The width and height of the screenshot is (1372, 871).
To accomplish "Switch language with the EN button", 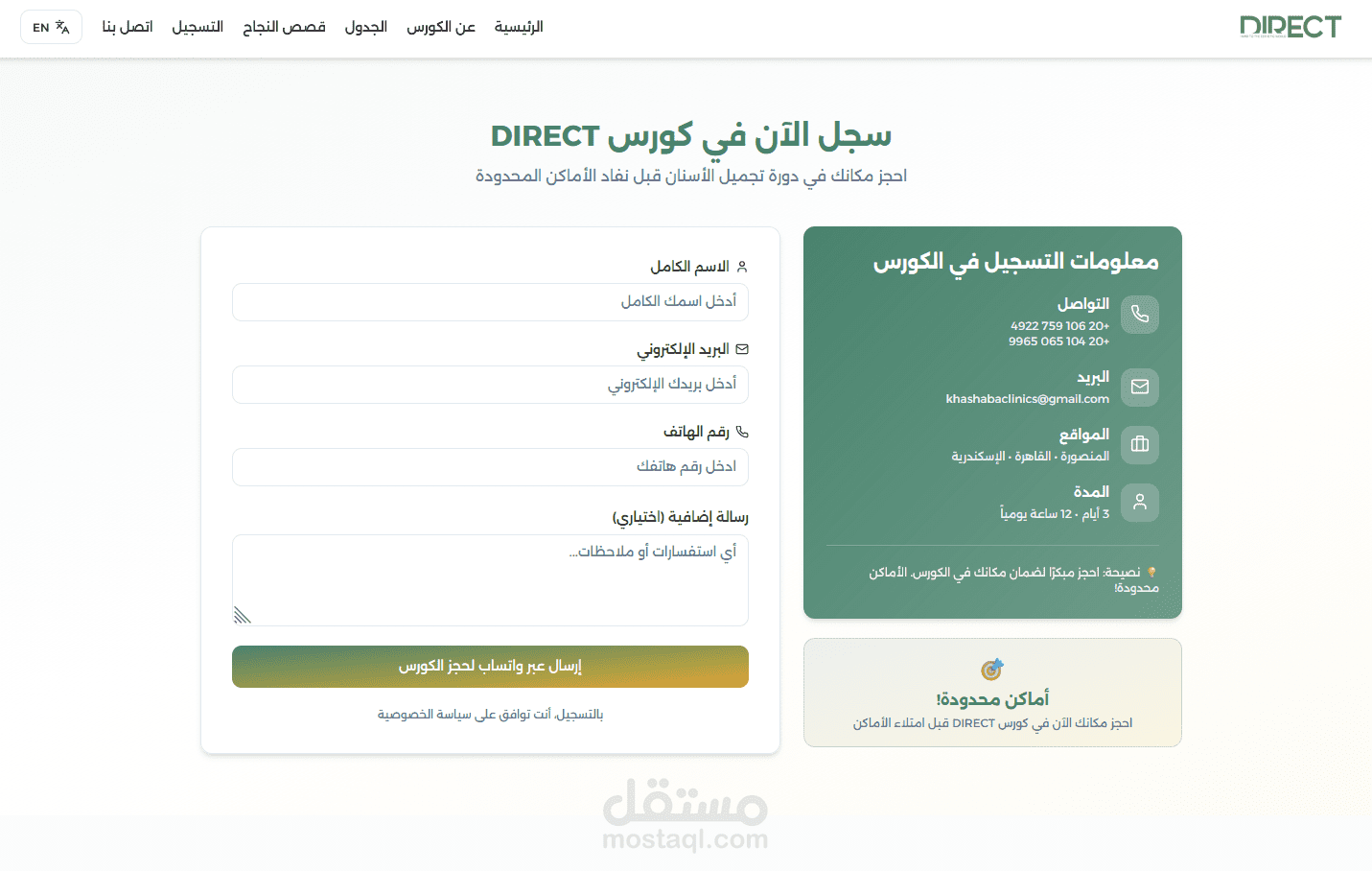I will tap(51, 27).
